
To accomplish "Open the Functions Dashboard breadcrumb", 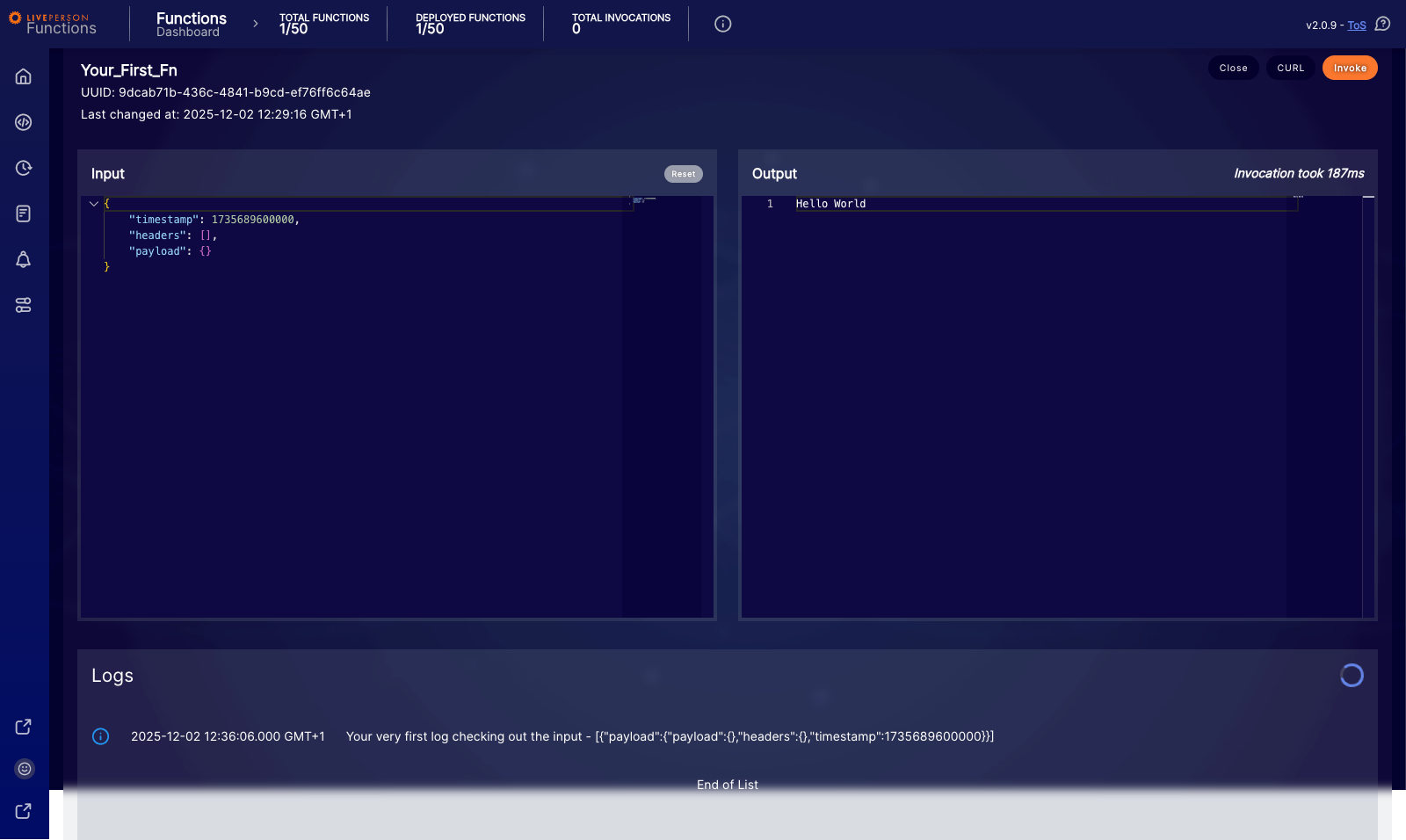I will pos(191,24).
